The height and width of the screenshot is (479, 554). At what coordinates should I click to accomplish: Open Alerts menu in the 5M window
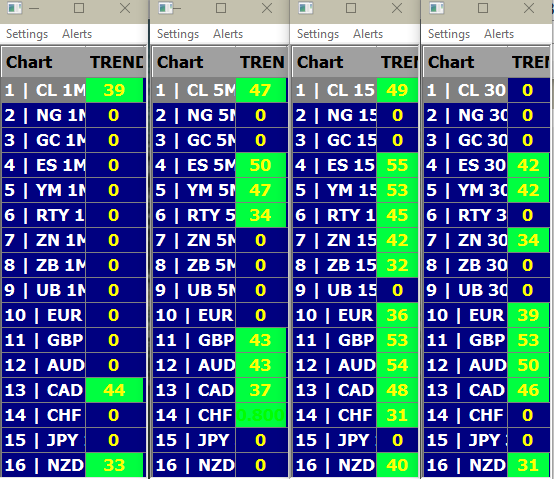click(x=228, y=34)
